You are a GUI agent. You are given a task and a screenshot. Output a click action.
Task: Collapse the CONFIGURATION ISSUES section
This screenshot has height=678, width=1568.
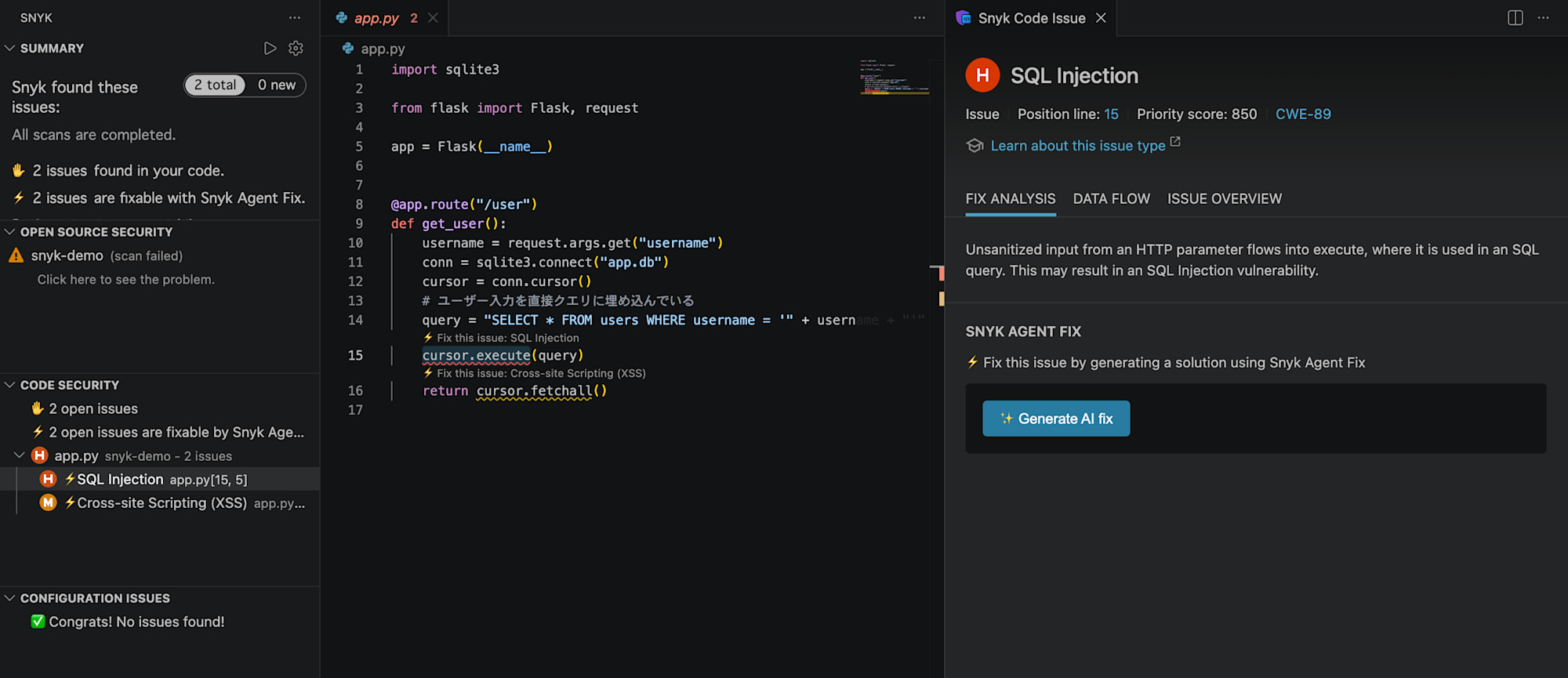[x=10, y=598]
